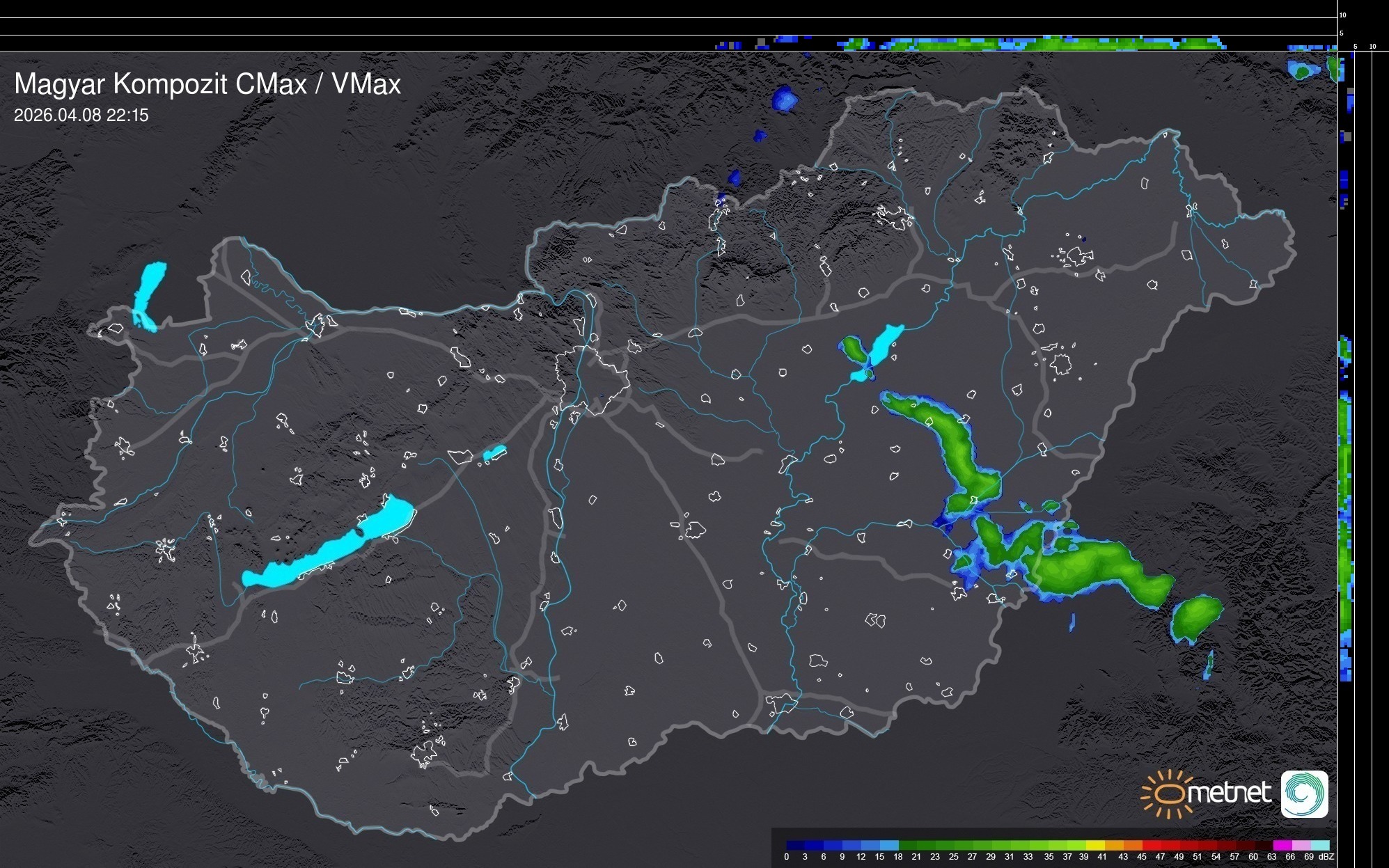
Task: Click the dBZ unit label
Action: 1326,857
